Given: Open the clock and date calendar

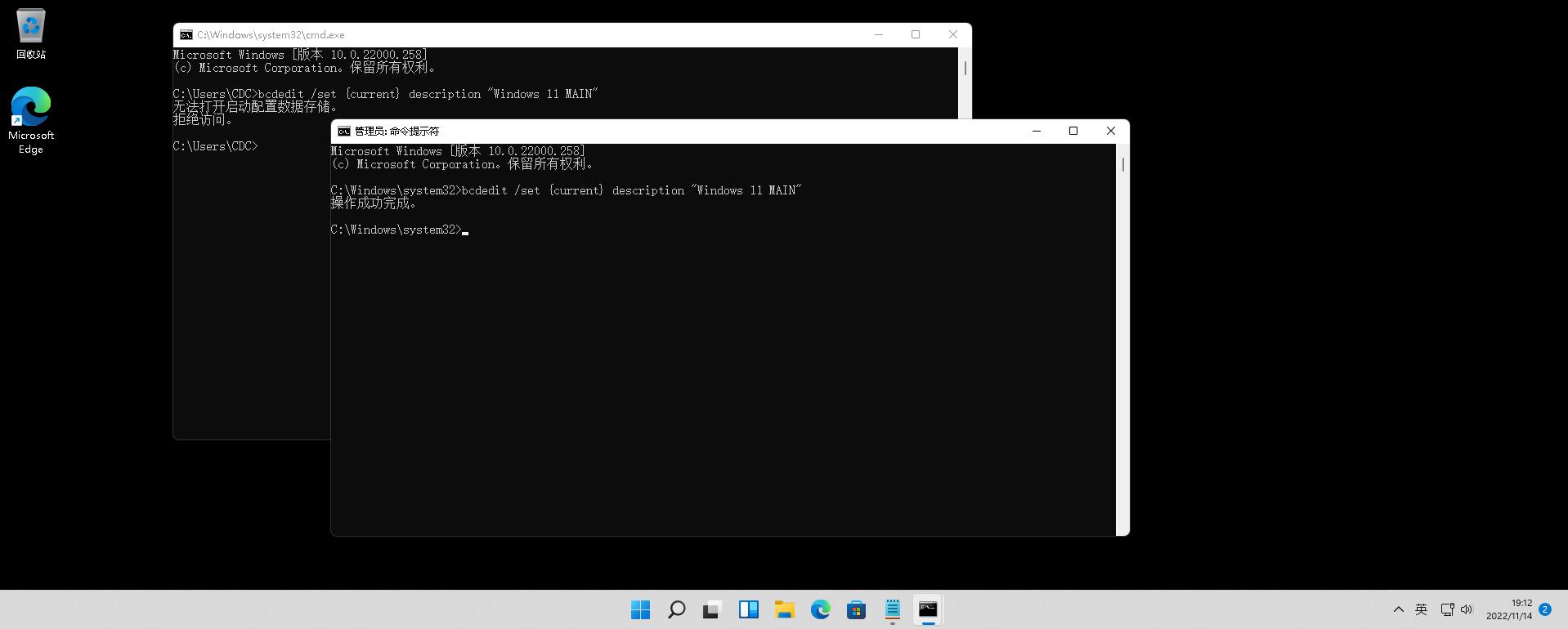Looking at the screenshot, I should point(1509,609).
